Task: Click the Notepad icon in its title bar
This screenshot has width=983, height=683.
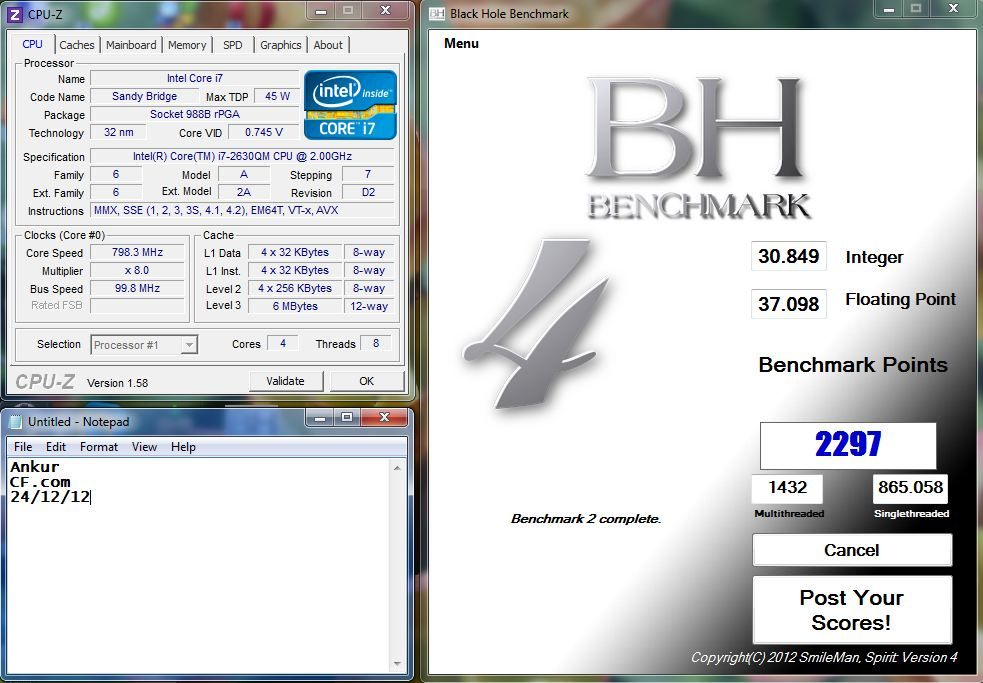Action: 16,421
